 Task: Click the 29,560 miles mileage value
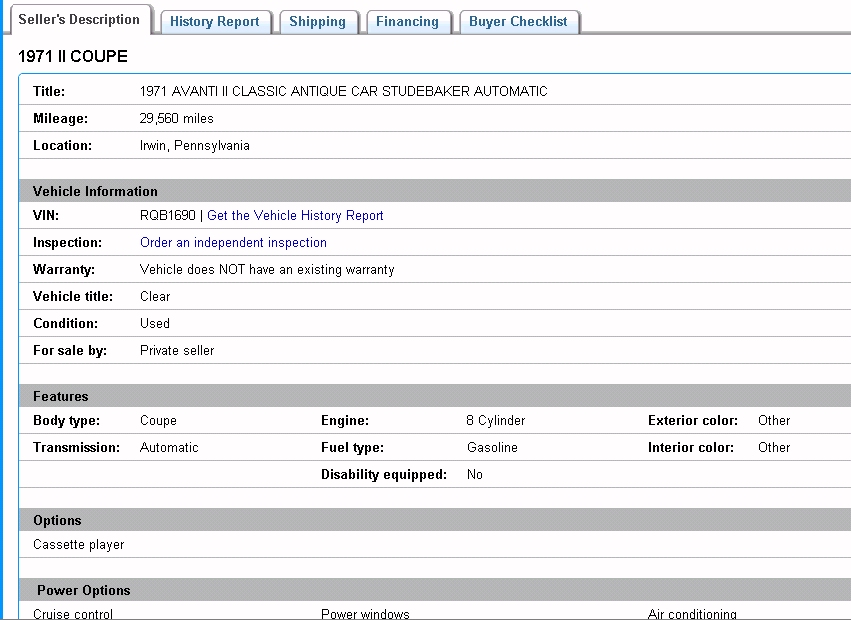click(176, 119)
